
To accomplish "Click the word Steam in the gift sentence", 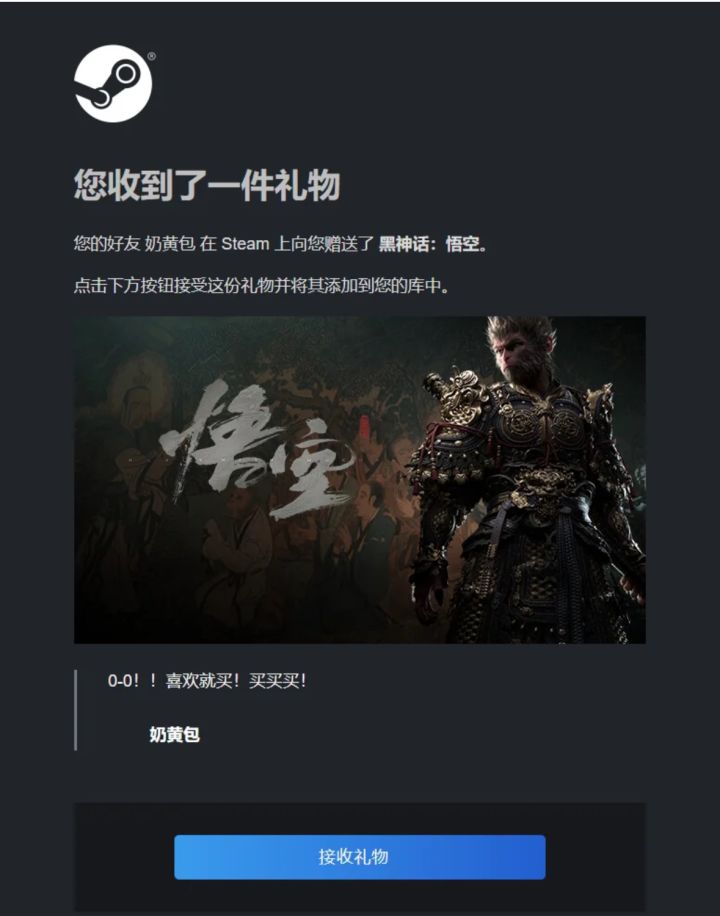I will pyautogui.click(x=245, y=244).
